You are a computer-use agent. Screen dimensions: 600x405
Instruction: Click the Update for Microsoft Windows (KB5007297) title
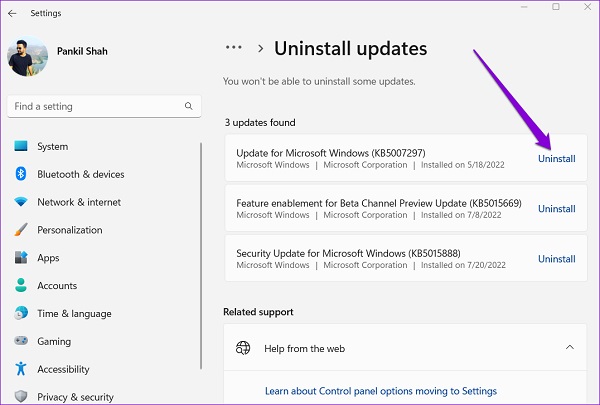point(331,153)
